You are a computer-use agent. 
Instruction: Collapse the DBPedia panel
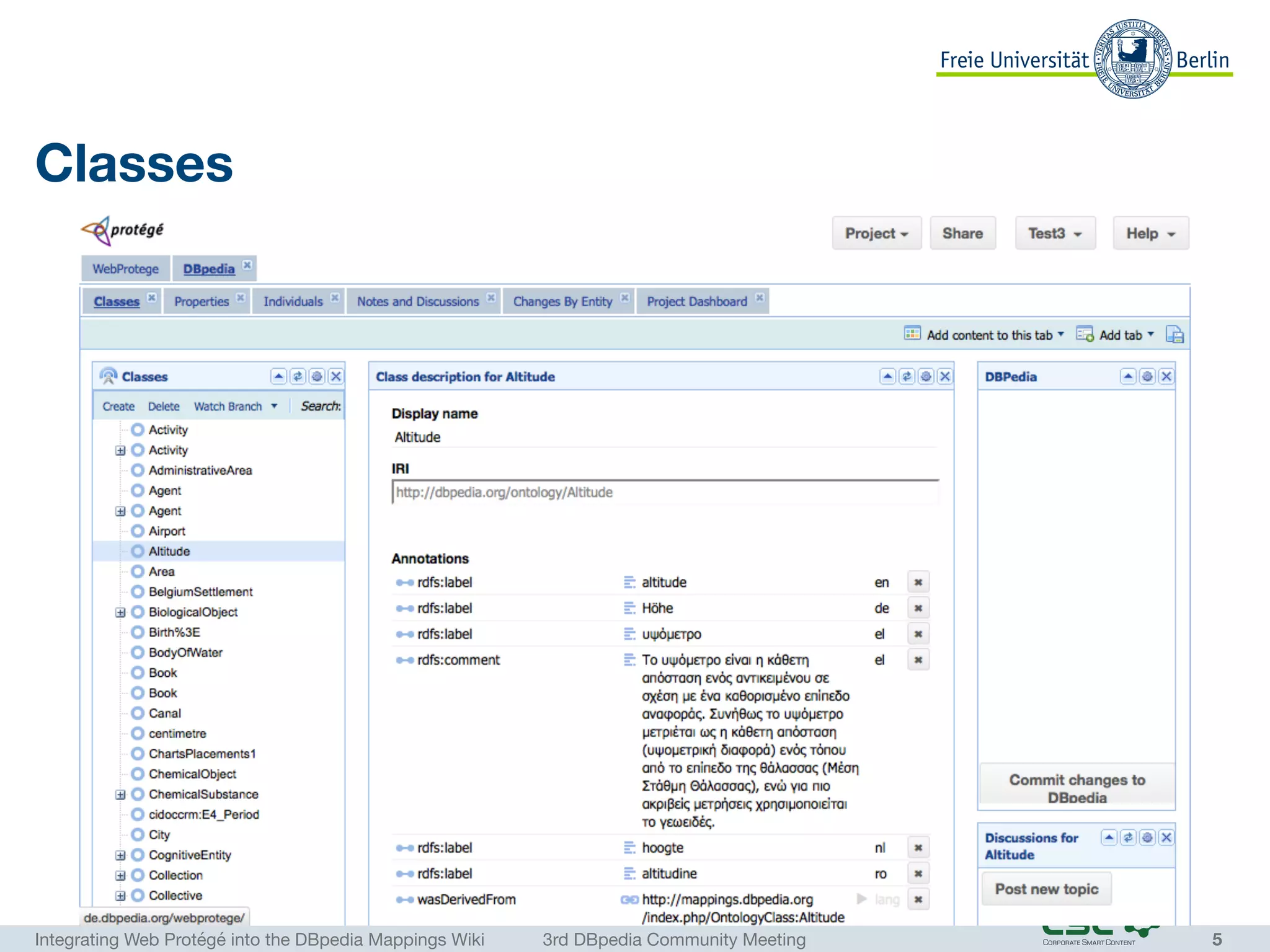[x=1128, y=376]
